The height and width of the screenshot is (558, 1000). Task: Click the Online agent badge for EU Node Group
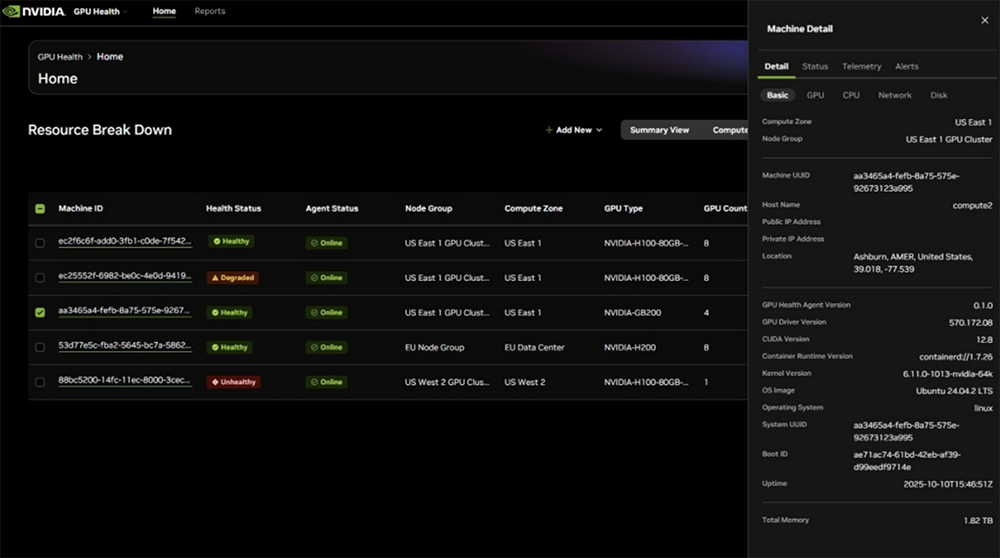click(326, 347)
